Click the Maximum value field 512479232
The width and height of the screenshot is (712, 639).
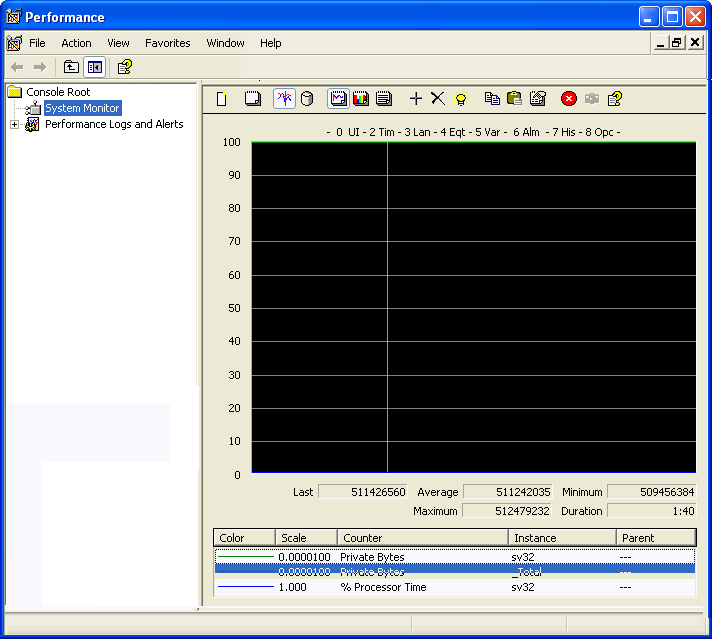pyautogui.click(x=507, y=511)
